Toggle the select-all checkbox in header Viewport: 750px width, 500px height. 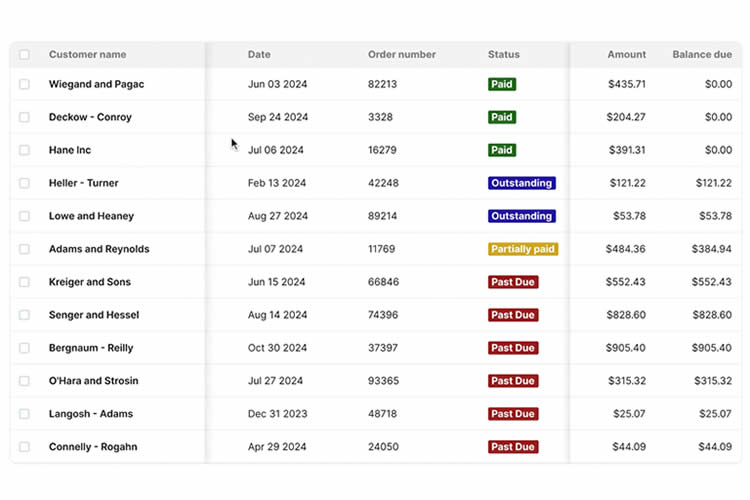(x=24, y=55)
